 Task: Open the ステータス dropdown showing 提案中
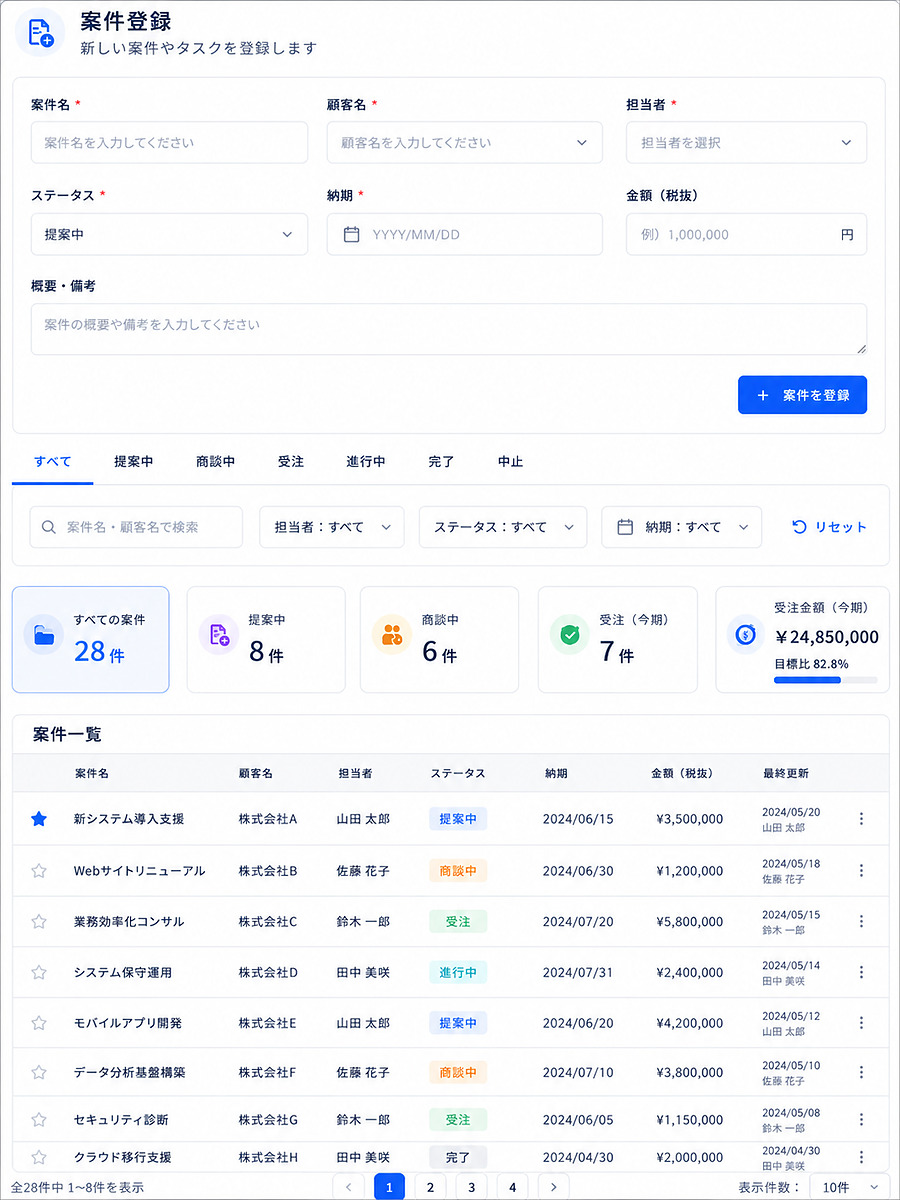(x=169, y=234)
